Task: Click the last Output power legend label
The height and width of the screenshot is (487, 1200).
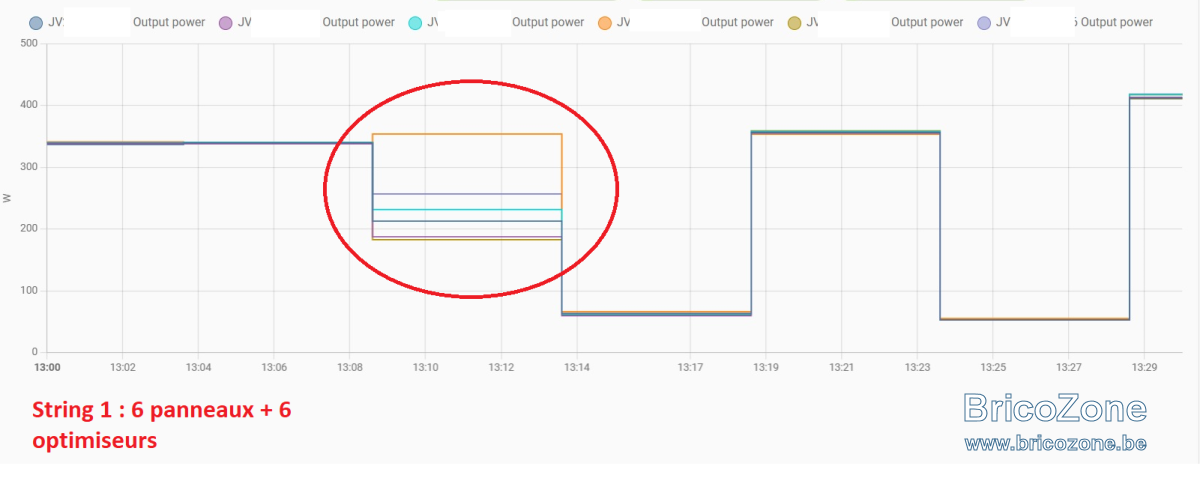Action: [x=1116, y=22]
